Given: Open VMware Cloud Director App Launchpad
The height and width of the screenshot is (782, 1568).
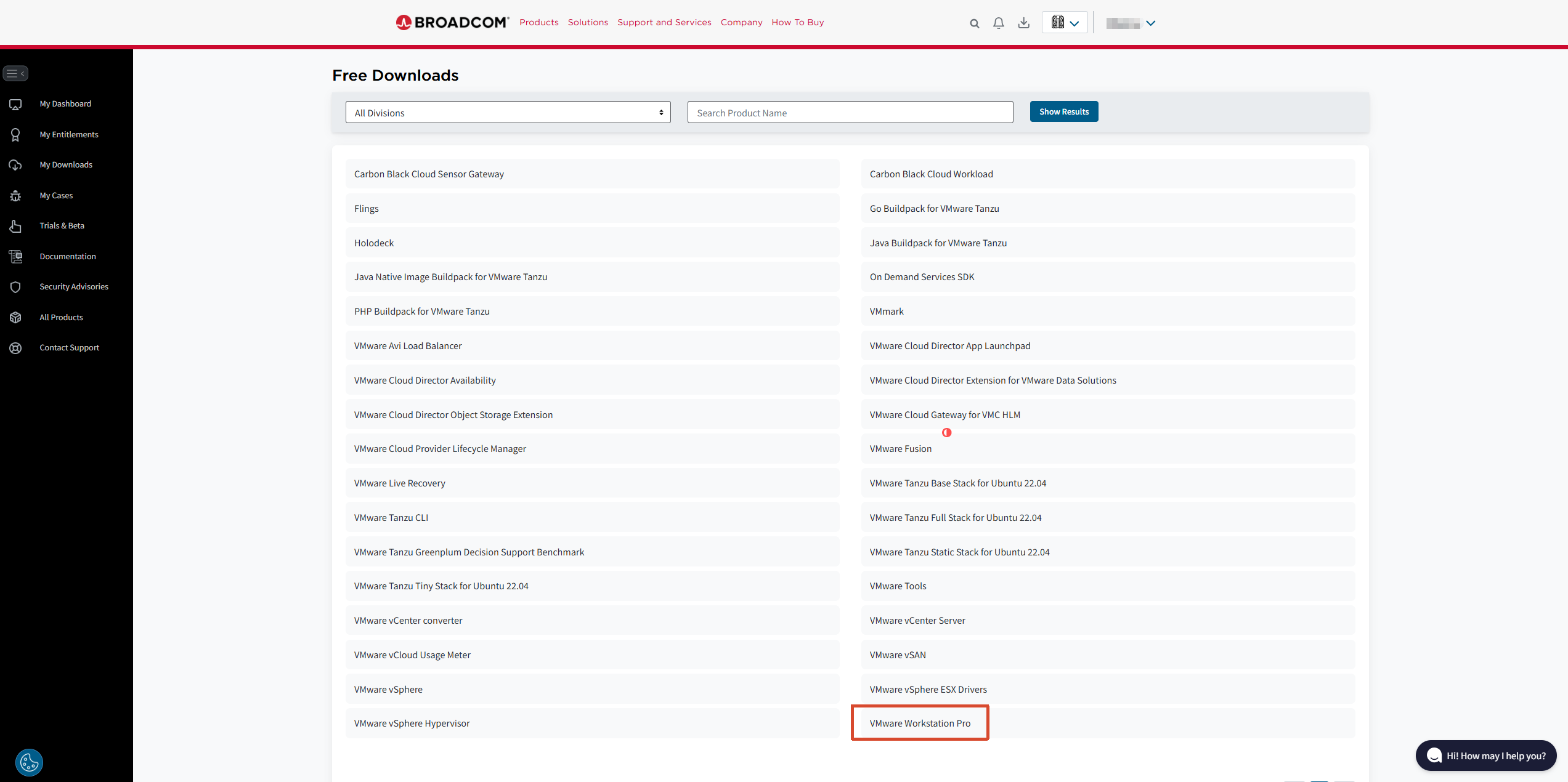Looking at the screenshot, I should (x=1108, y=346).
